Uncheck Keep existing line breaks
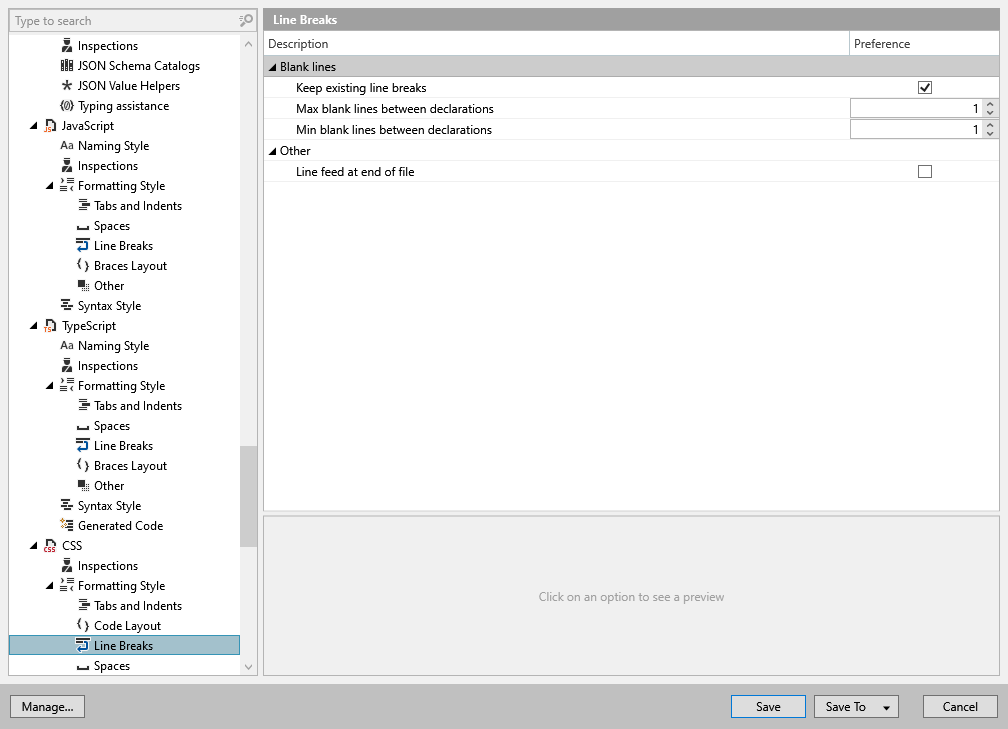Viewport: 1008px width, 729px height. pyautogui.click(x=925, y=87)
